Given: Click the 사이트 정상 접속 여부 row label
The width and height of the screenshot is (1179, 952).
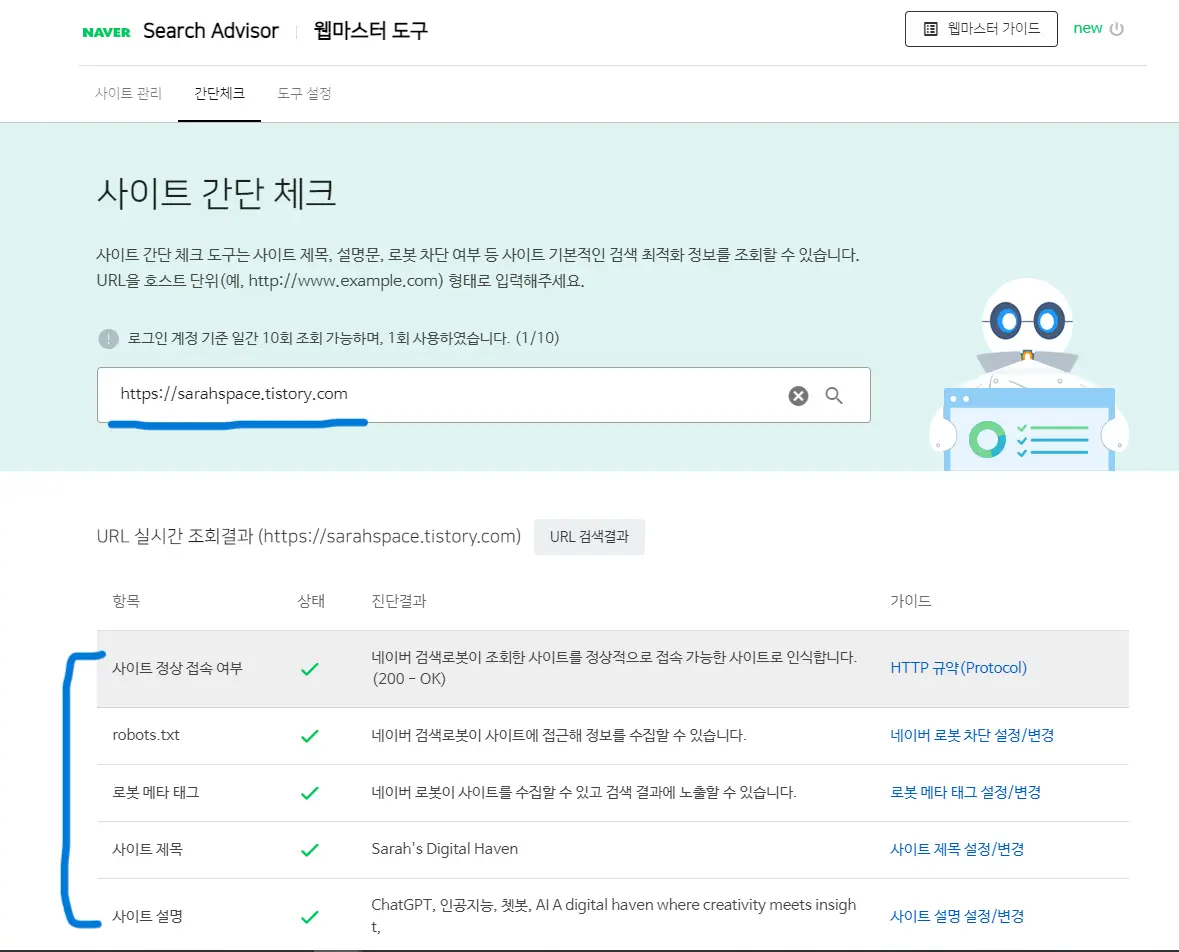Looking at the screenshot, I should pos(177,668).
